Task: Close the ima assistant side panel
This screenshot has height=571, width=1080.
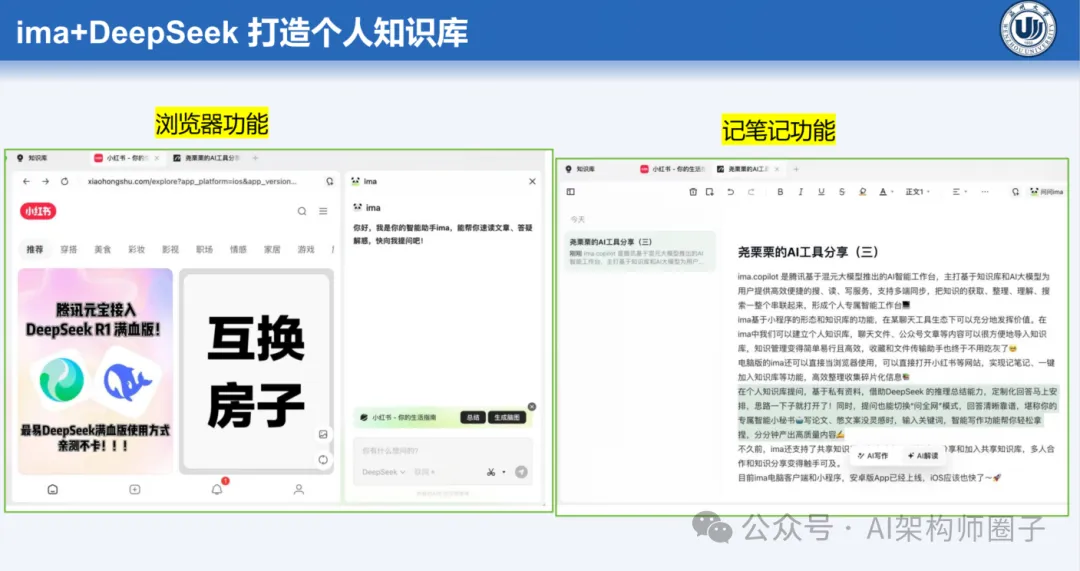Action: (532, 182)
